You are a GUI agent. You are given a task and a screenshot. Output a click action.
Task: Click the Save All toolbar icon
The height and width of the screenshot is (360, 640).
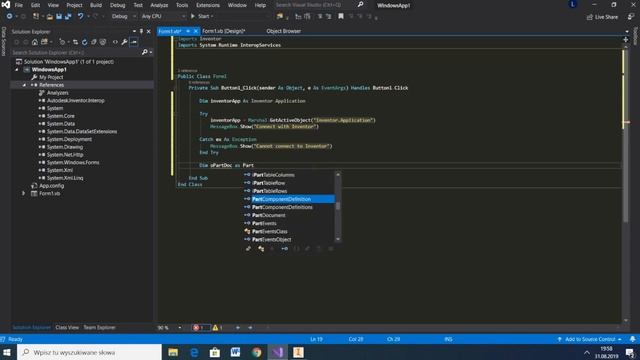(x=68, y=16)
